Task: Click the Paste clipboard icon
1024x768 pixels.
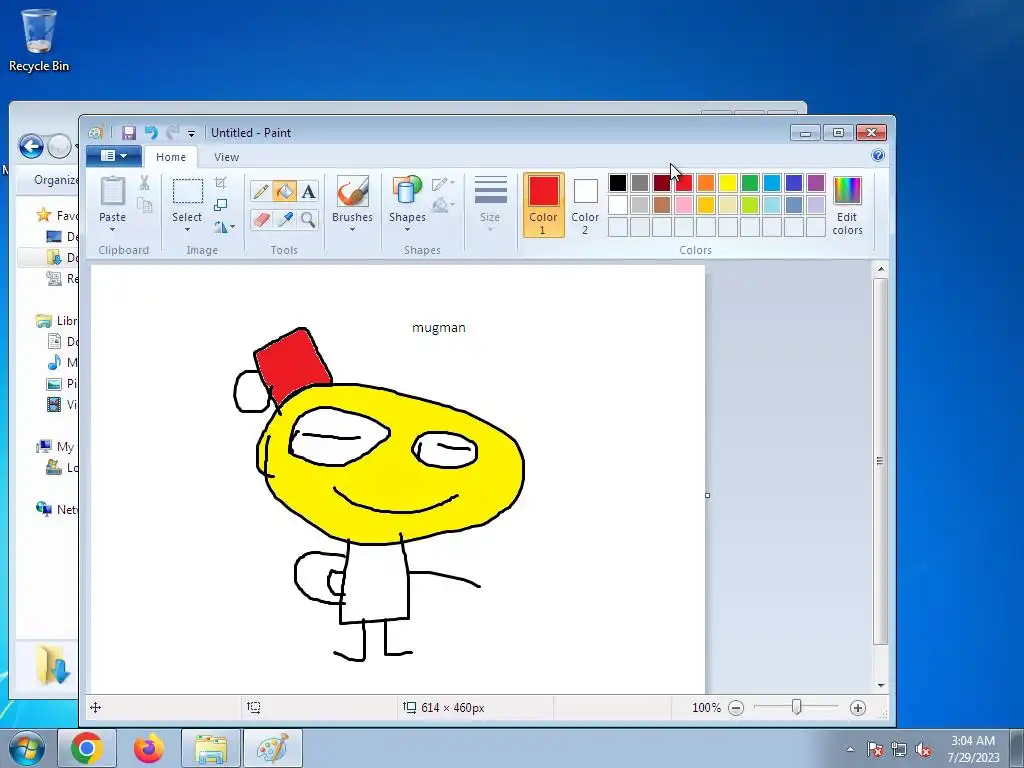Action: [112, 191]
